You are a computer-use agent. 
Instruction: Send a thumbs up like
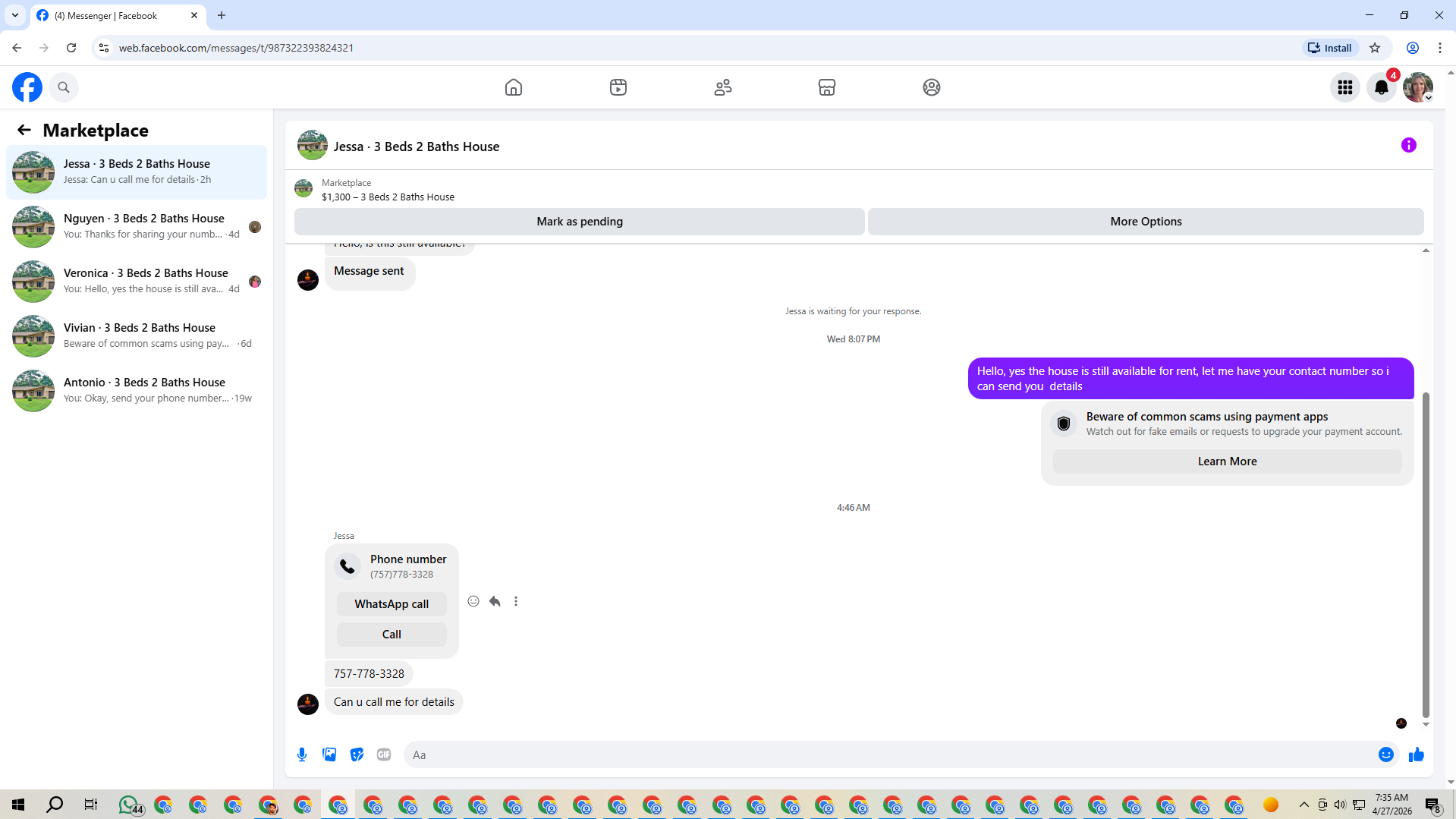[1417, 754]
